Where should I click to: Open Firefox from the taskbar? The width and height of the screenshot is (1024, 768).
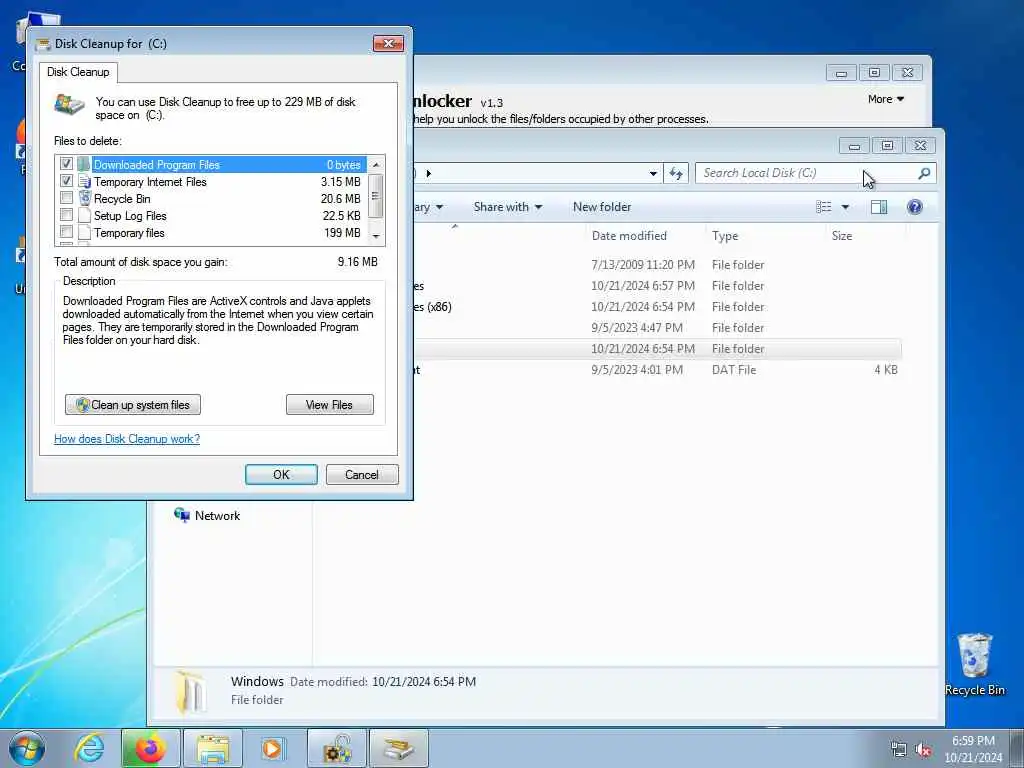click(x=150, y=748)
